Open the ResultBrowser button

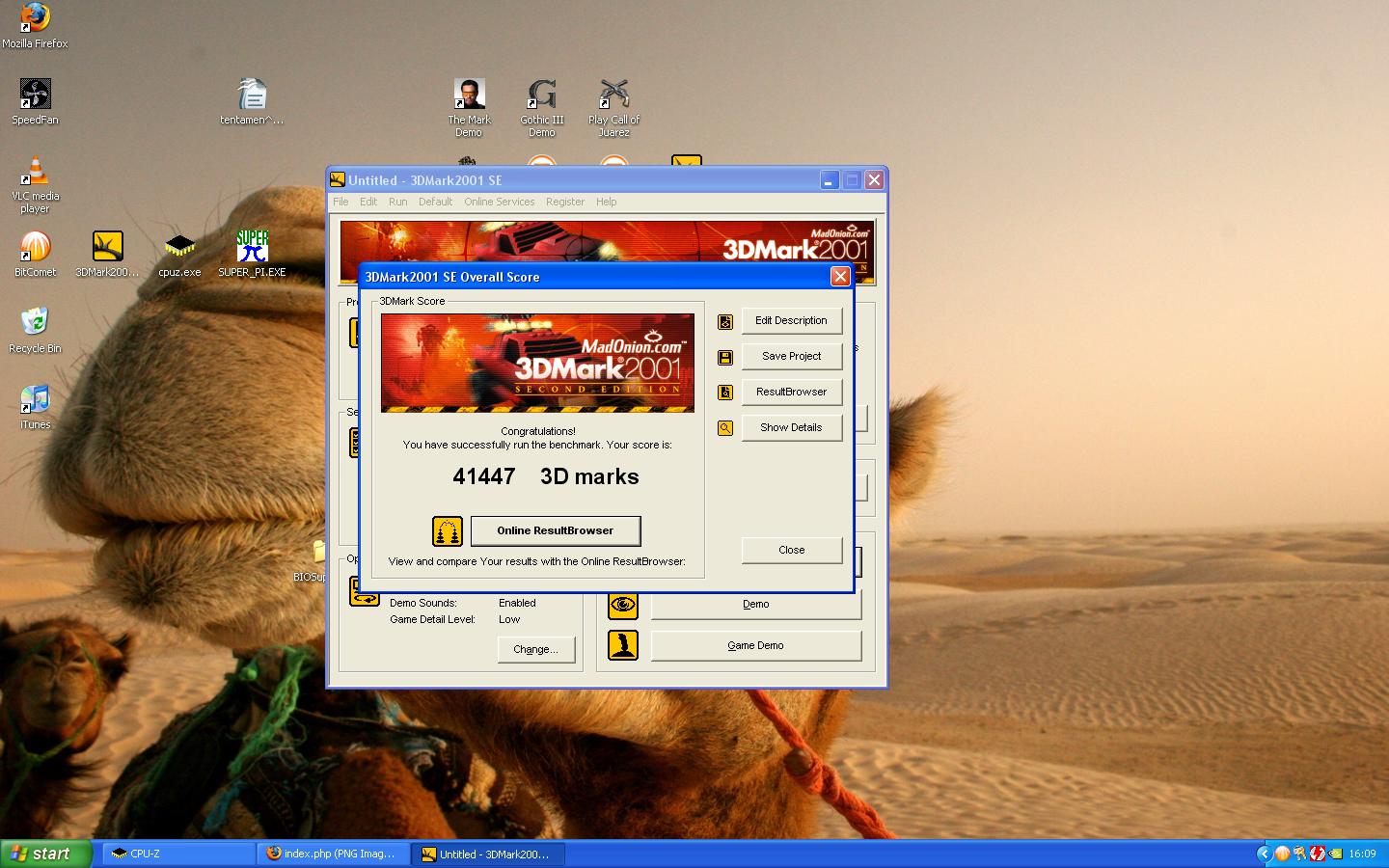[x=791, y=392]
